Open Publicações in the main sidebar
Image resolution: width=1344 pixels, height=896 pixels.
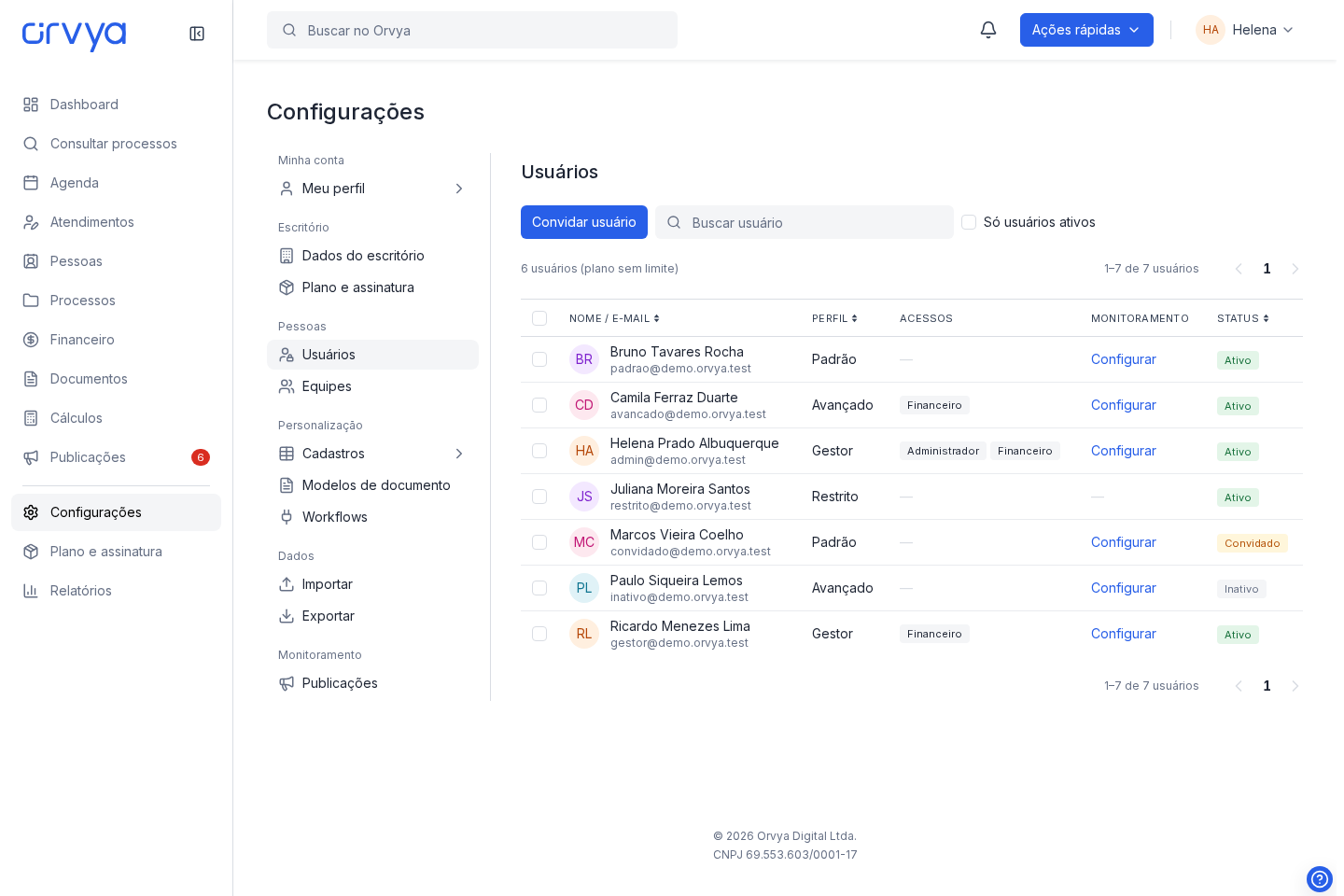pos(116,457)
